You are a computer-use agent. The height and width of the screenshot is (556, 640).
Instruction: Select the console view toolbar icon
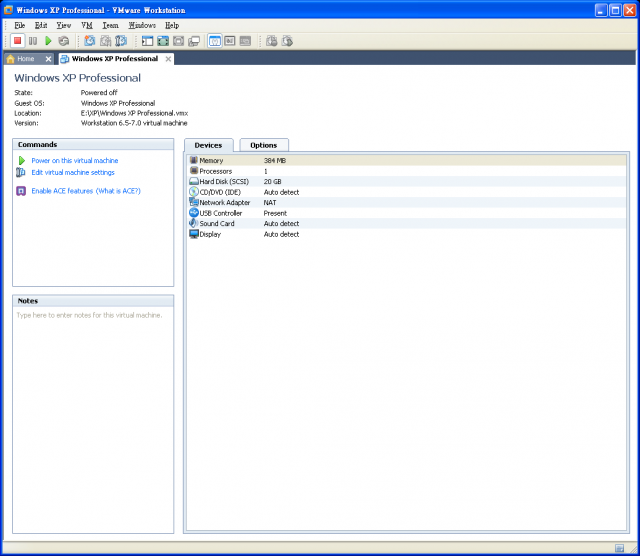coord(245,41)
